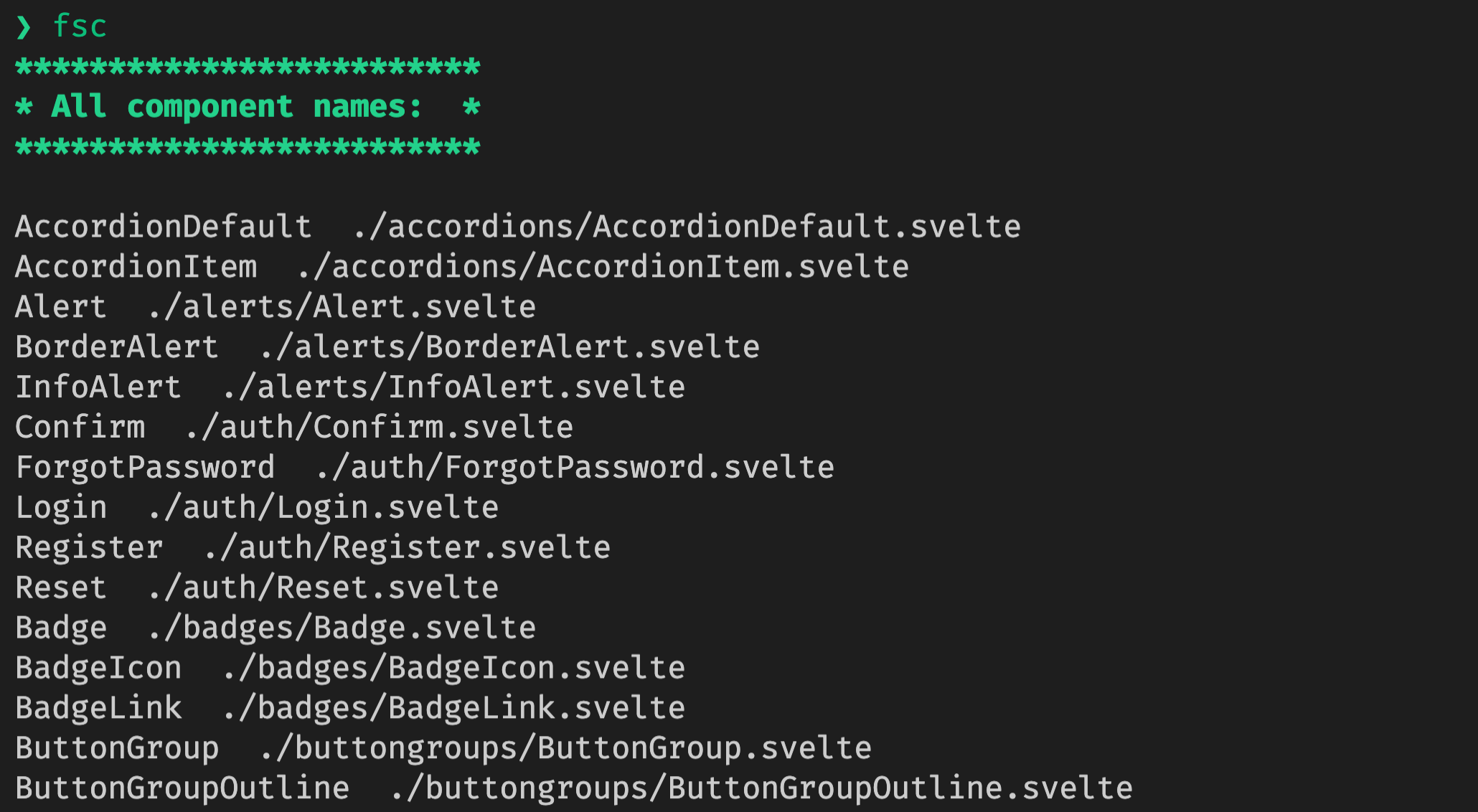Screen dimensions: 1478x812
Task: Click the ./auth/ForgotPassword.svelte path
Action: (575, 468)
